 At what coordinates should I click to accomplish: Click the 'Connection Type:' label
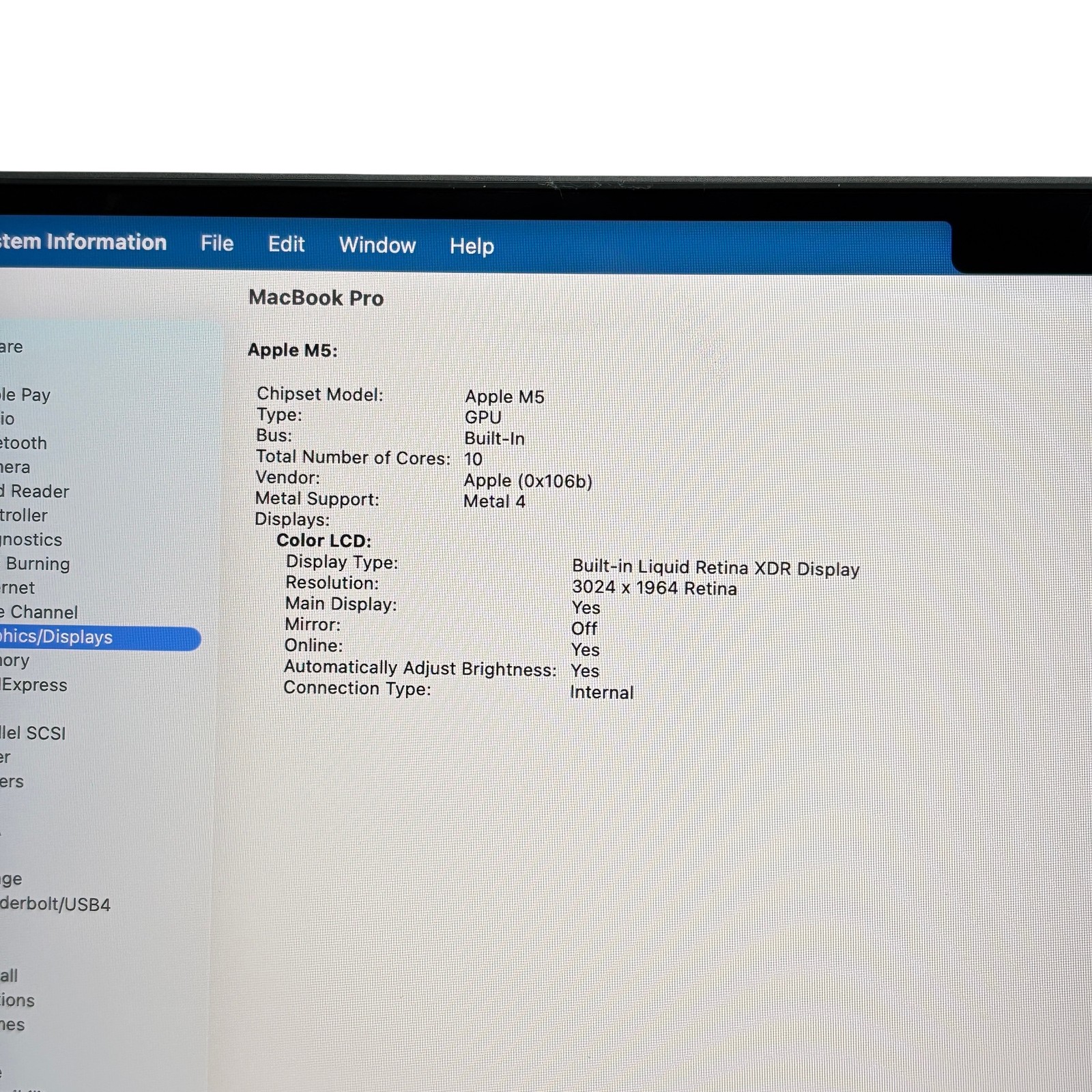(x=357, y=688)
